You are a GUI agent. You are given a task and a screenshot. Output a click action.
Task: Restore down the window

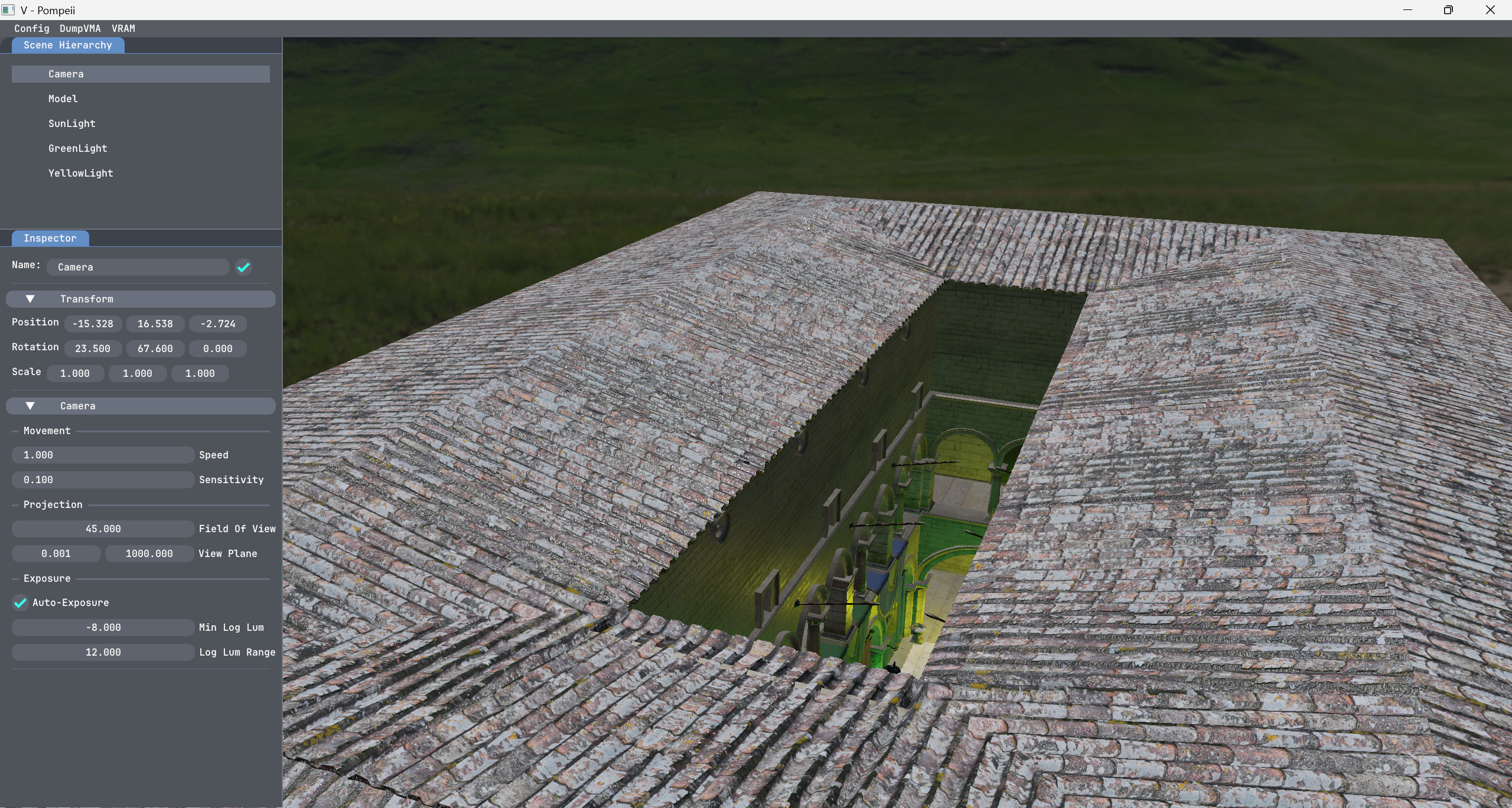[x=1448, y=10]
